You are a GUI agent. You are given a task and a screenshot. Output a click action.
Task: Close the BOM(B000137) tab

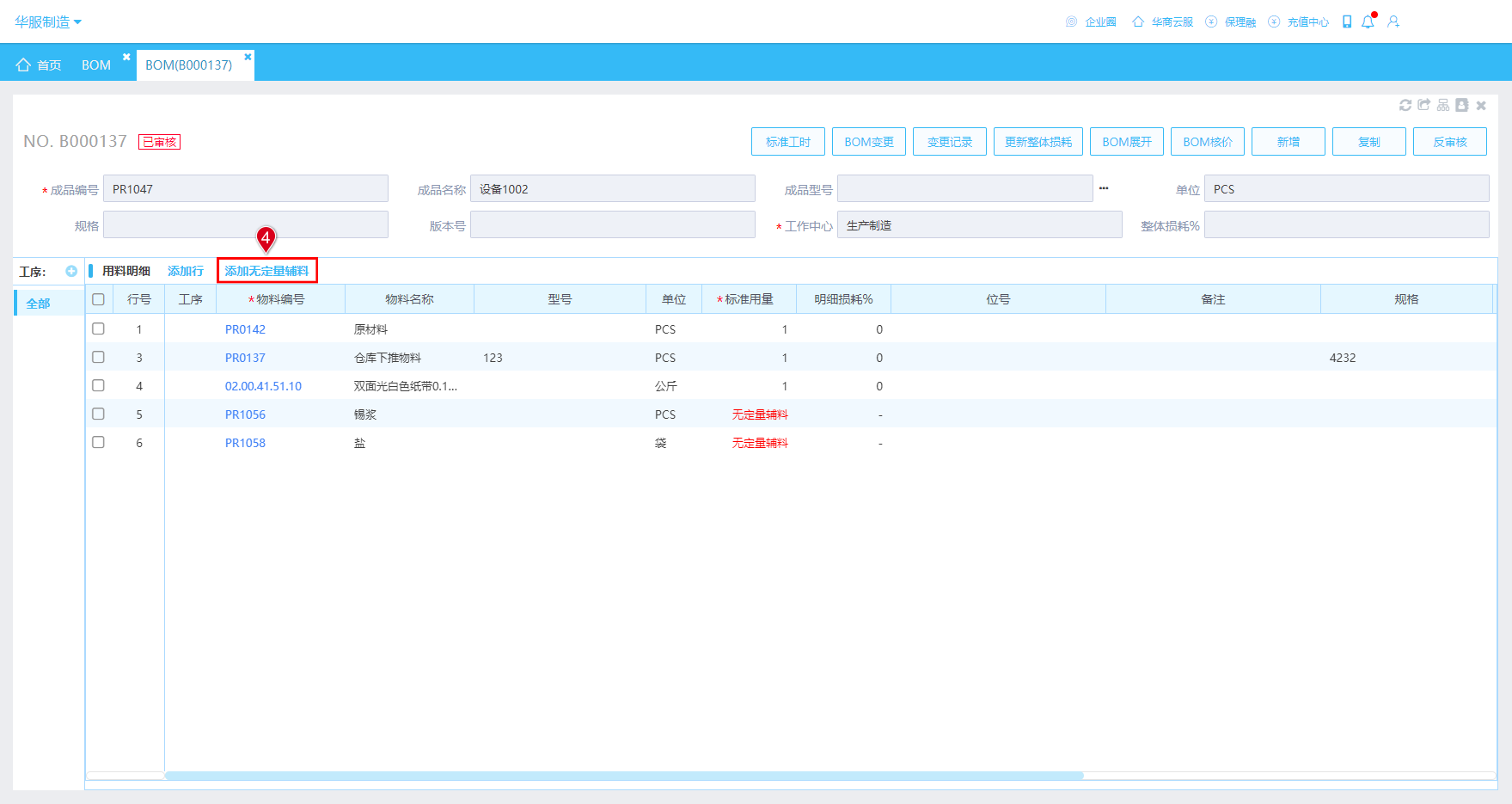(248, 57)
